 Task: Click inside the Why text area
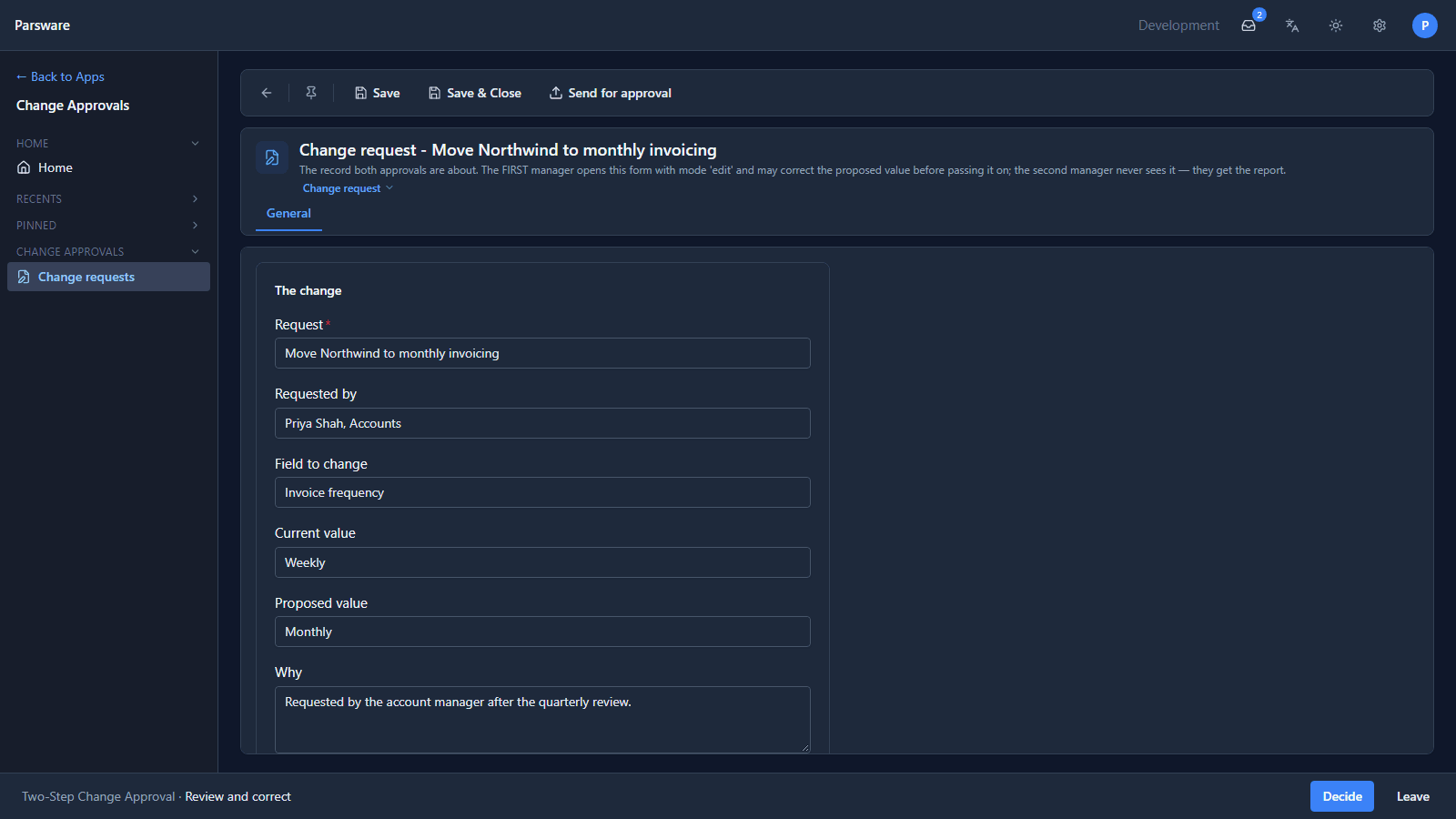(542, 720)
